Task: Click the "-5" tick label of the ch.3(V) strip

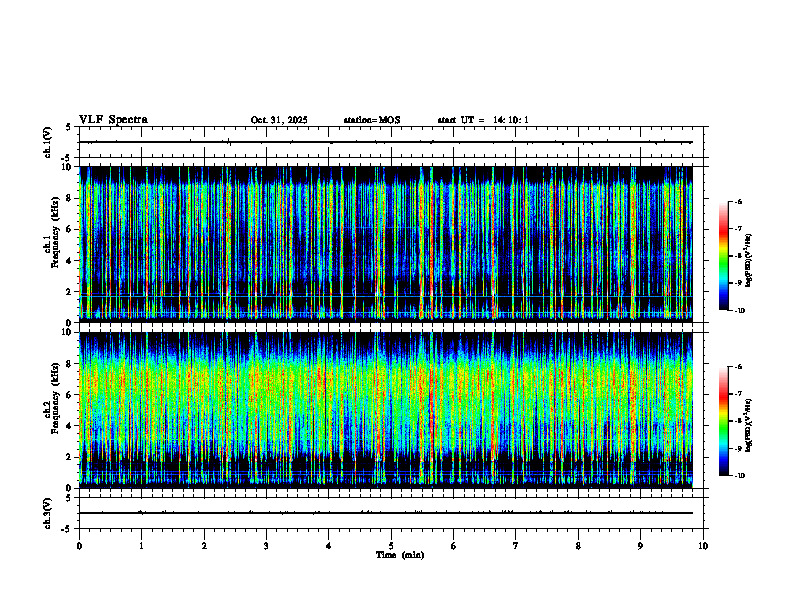Action: tap(67, 529)
